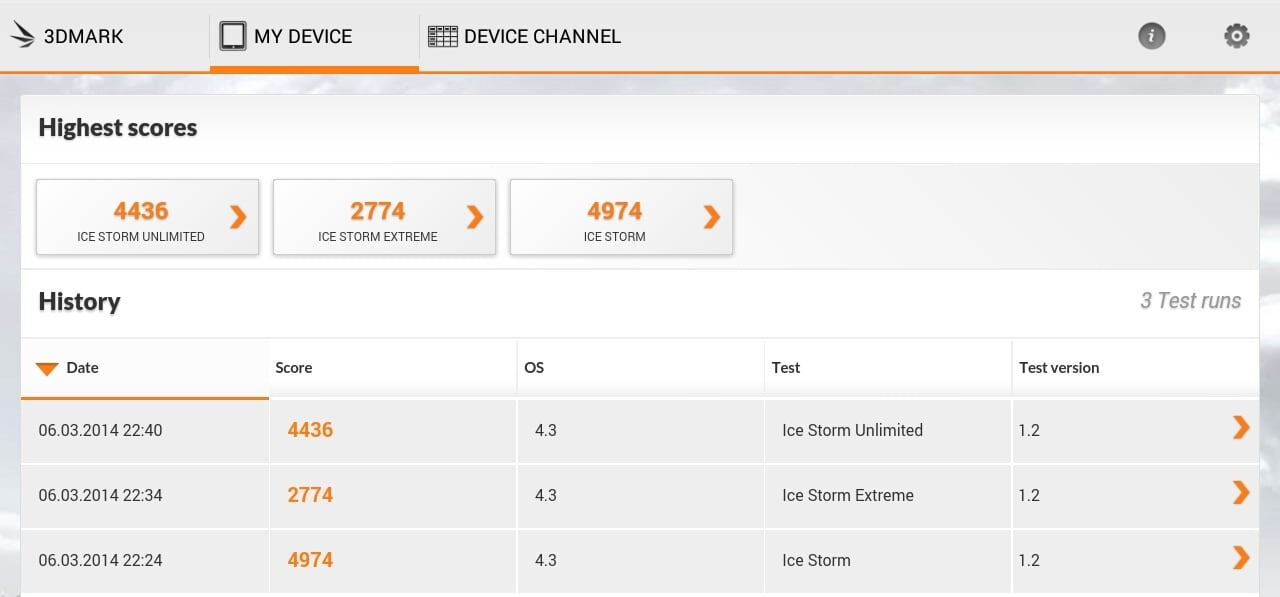Select the date 06.03.2014 22:40
Screen dimensions: 1280x597
[x=100, y=430]
